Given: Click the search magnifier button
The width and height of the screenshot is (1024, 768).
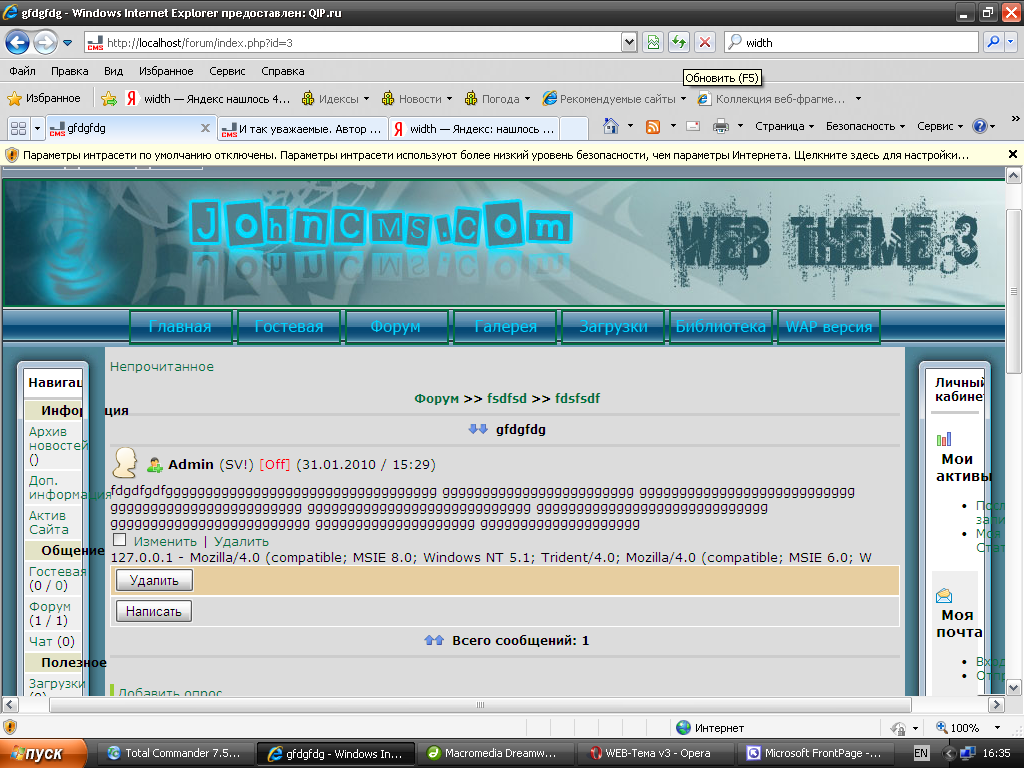Looking at the screenshot, I should pyautogui.click(x=993, y=43).
